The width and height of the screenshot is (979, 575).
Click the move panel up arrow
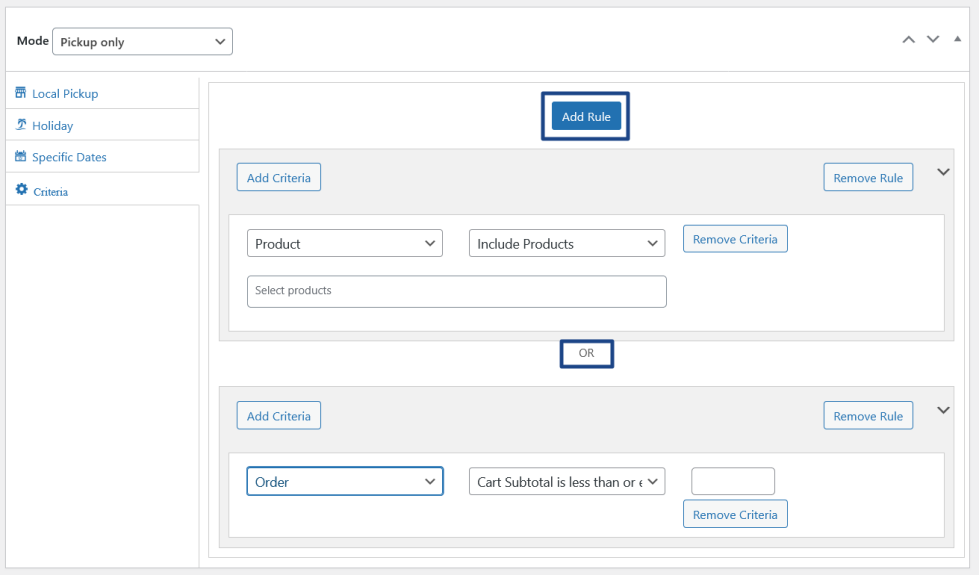click(908, 40)
